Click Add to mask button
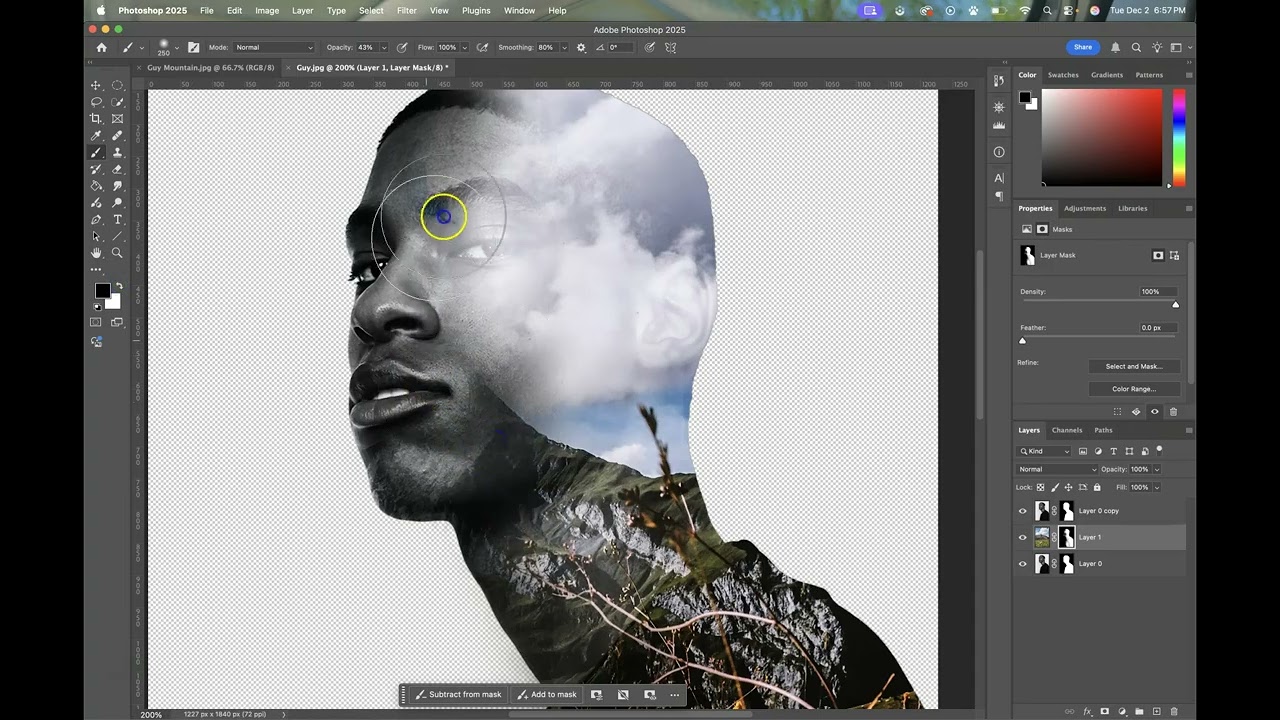The image size is (1280, 720). coord(547,694)
